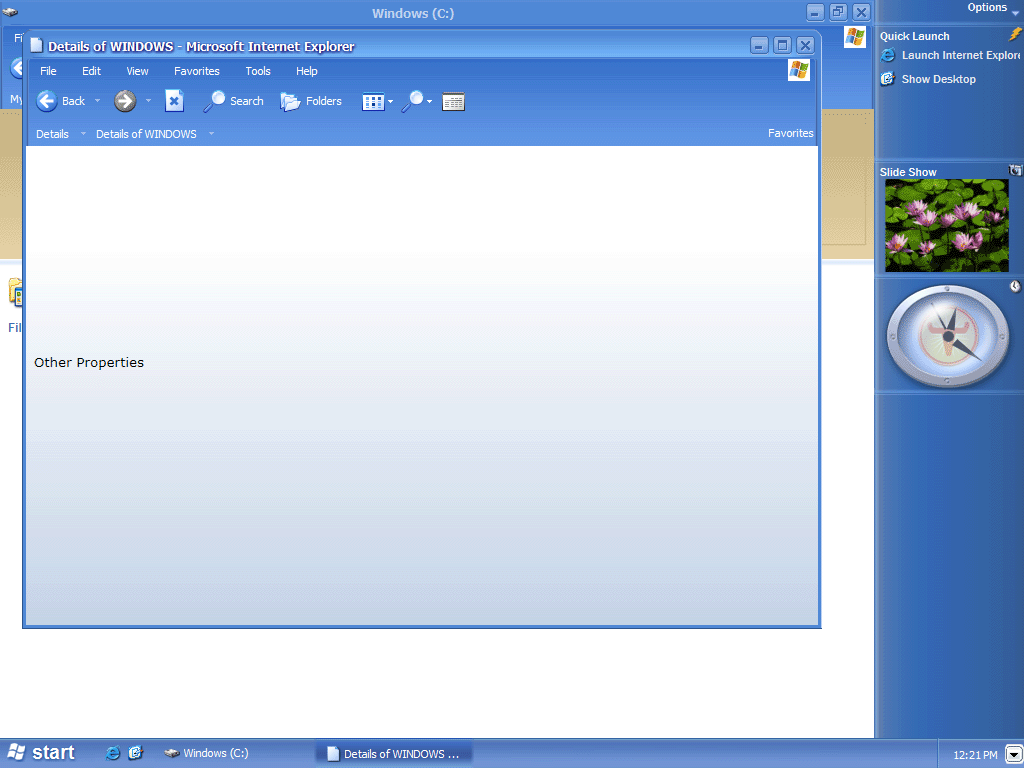Image resolution: width=1024 pixels, height=768 pixels.
Task: Open the Favorites menu in menu bar
Action: (x=197, y=71)
